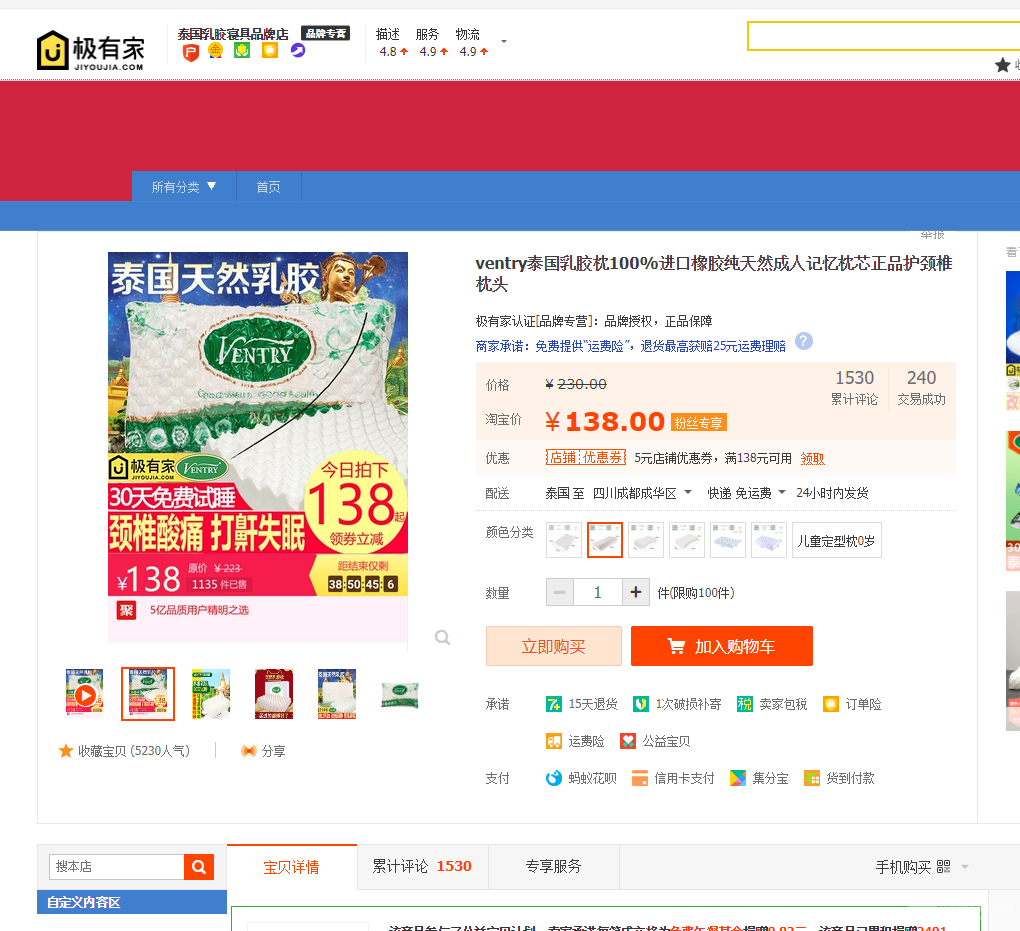Click the 1次破损补寄 shield icon
Viewport: 1020px width, 931px height.
click(641, 704)
